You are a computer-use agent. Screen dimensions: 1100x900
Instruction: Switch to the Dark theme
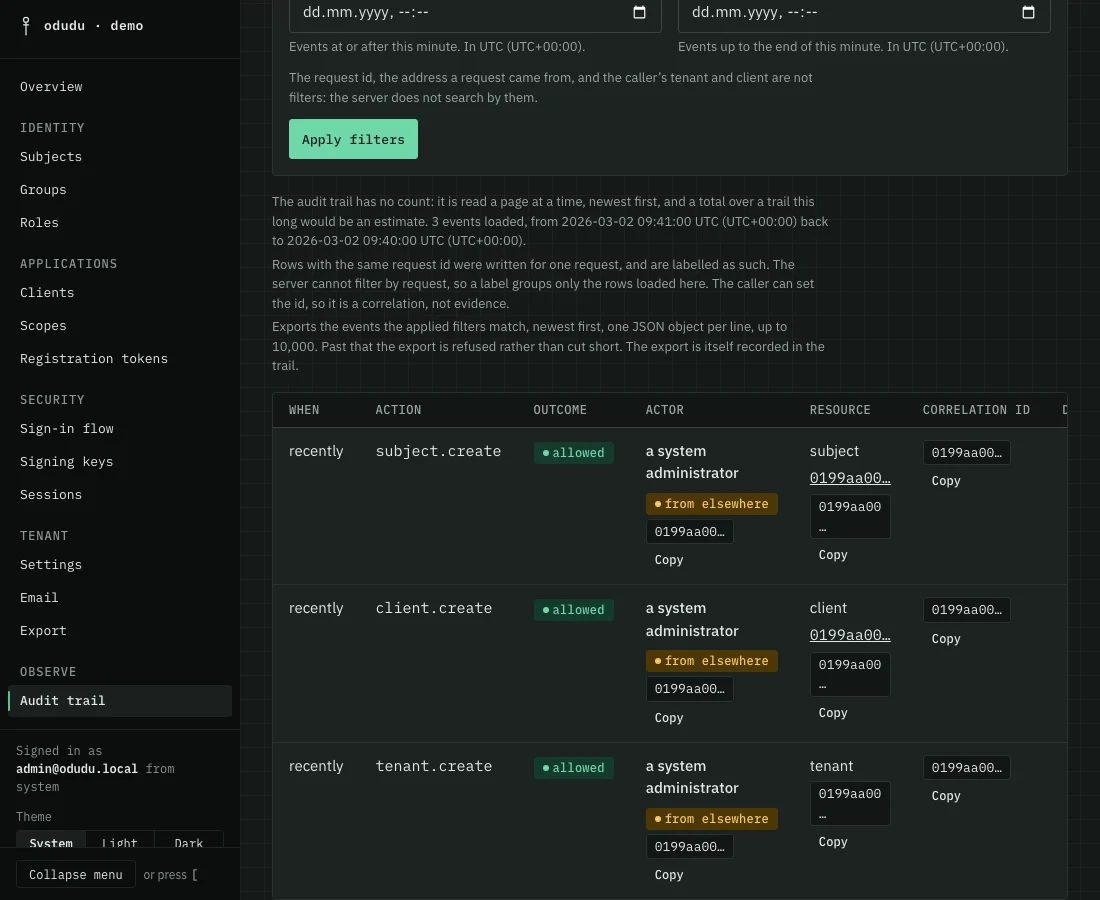click(x=188, y=842)
